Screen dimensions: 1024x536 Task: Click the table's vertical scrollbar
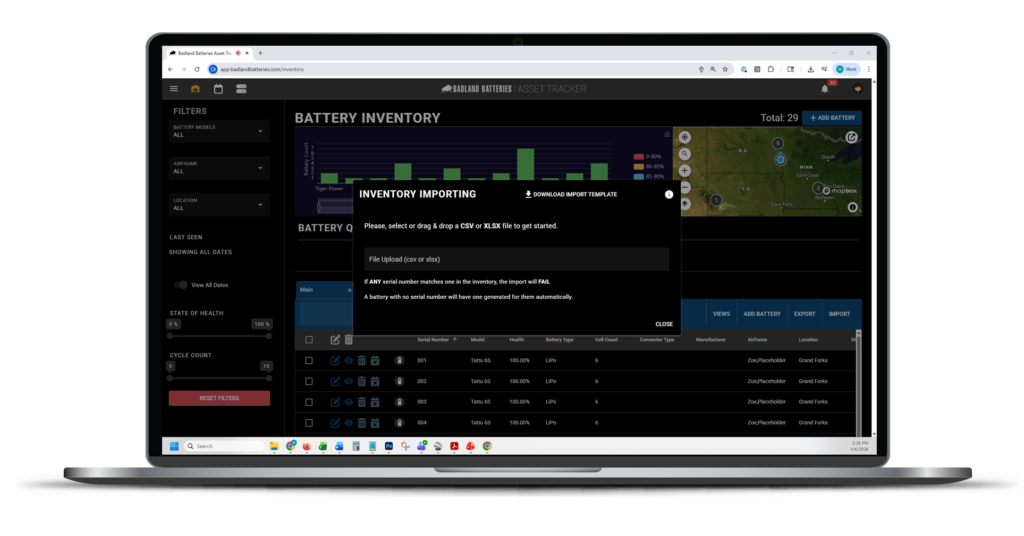858,382
